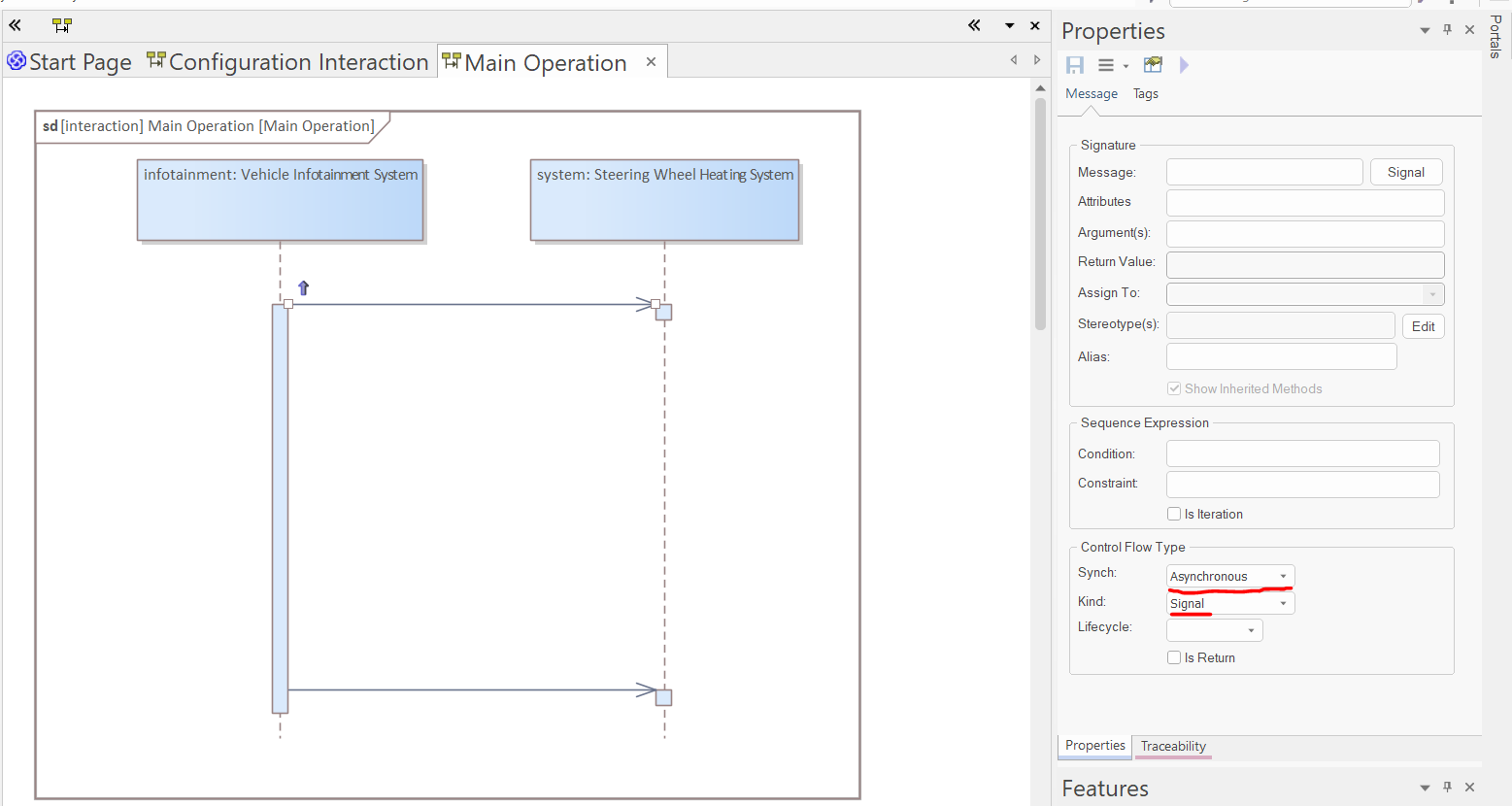Viewport: 1512px width, 806px height.
Task: Click the save icon in Properties toolbar
Action: tap(1075, 65)
